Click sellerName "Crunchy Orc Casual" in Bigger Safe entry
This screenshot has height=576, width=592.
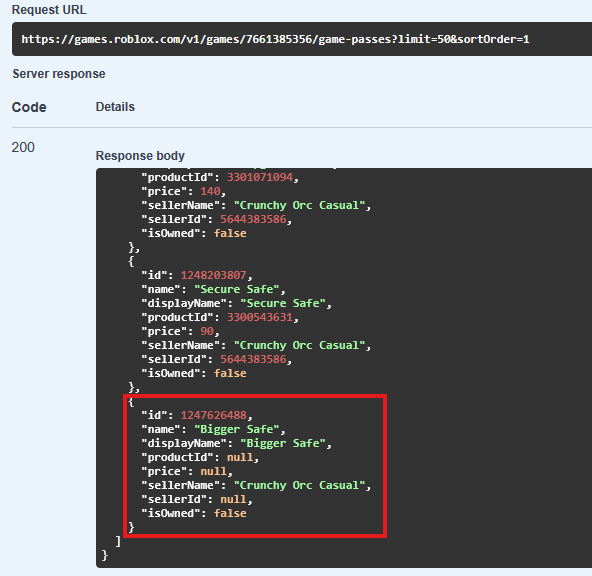click(x=299, y=485)
